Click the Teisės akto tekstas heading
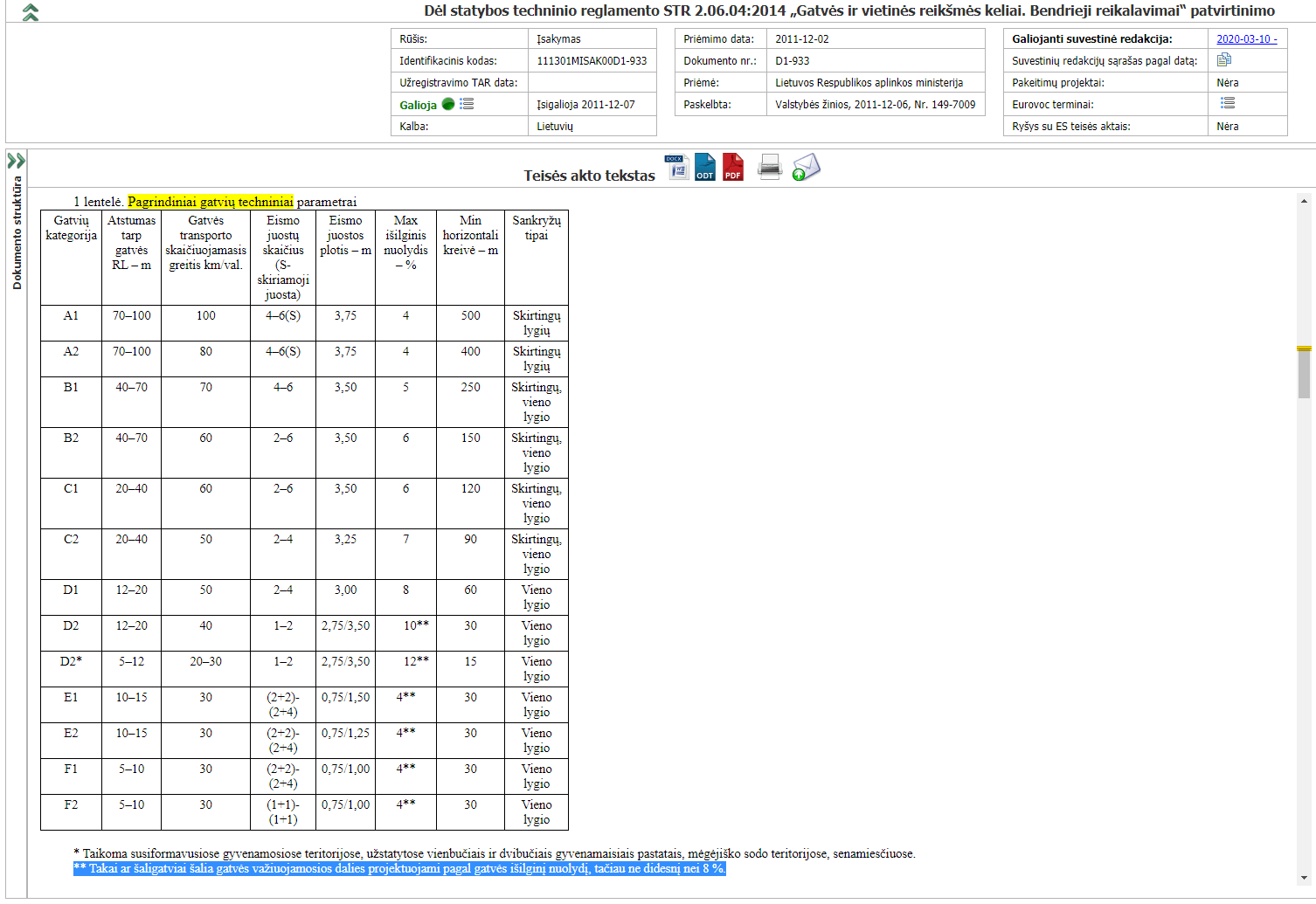The image size is (1316, 904). coord(589,176)
